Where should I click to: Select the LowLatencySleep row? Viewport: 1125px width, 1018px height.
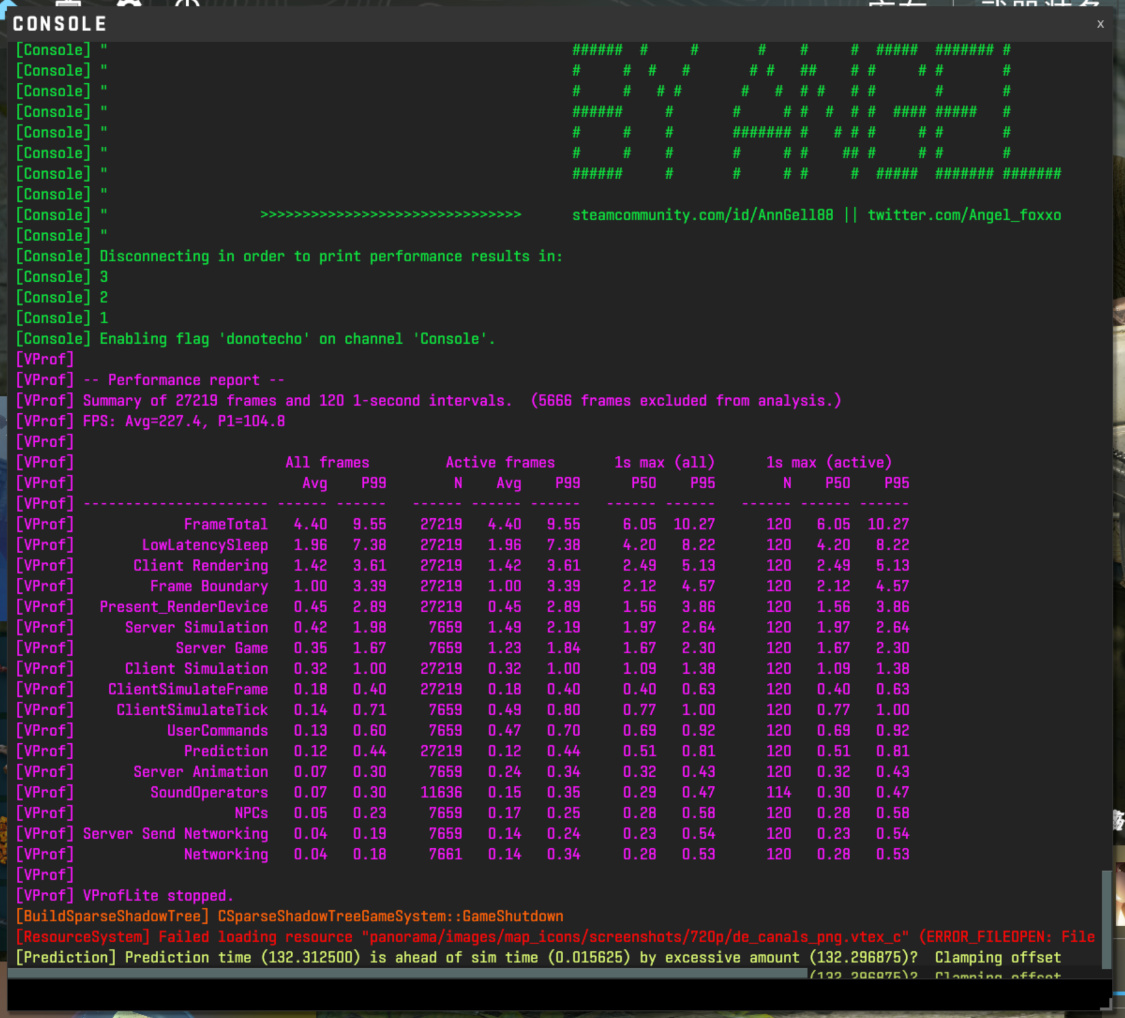pyautogui.click(x=463, y=545)
